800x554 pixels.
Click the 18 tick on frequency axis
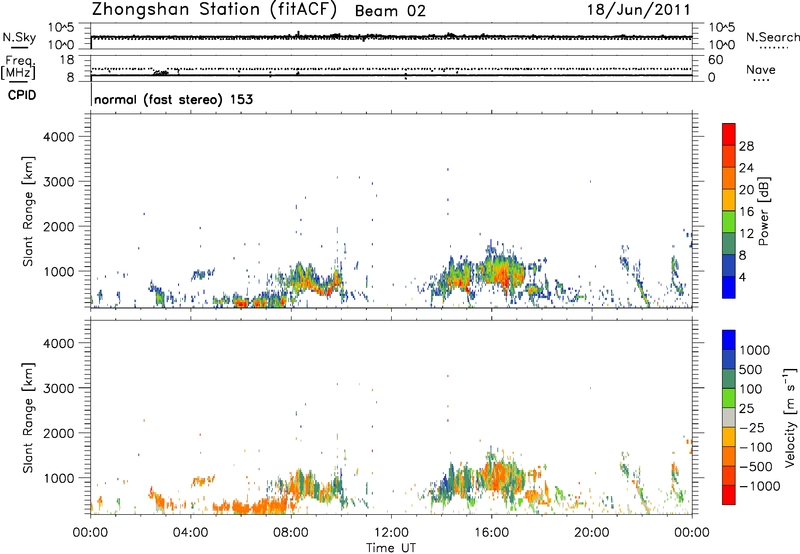(67, 60)
